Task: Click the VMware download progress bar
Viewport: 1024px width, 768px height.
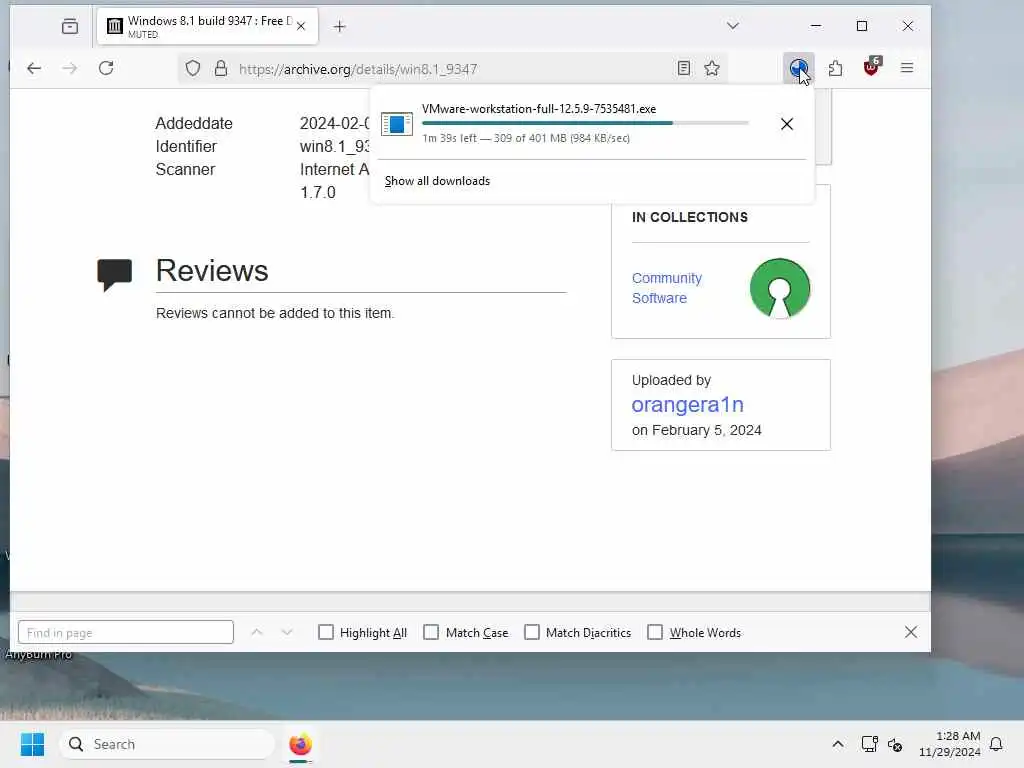Action: [585, 123]
